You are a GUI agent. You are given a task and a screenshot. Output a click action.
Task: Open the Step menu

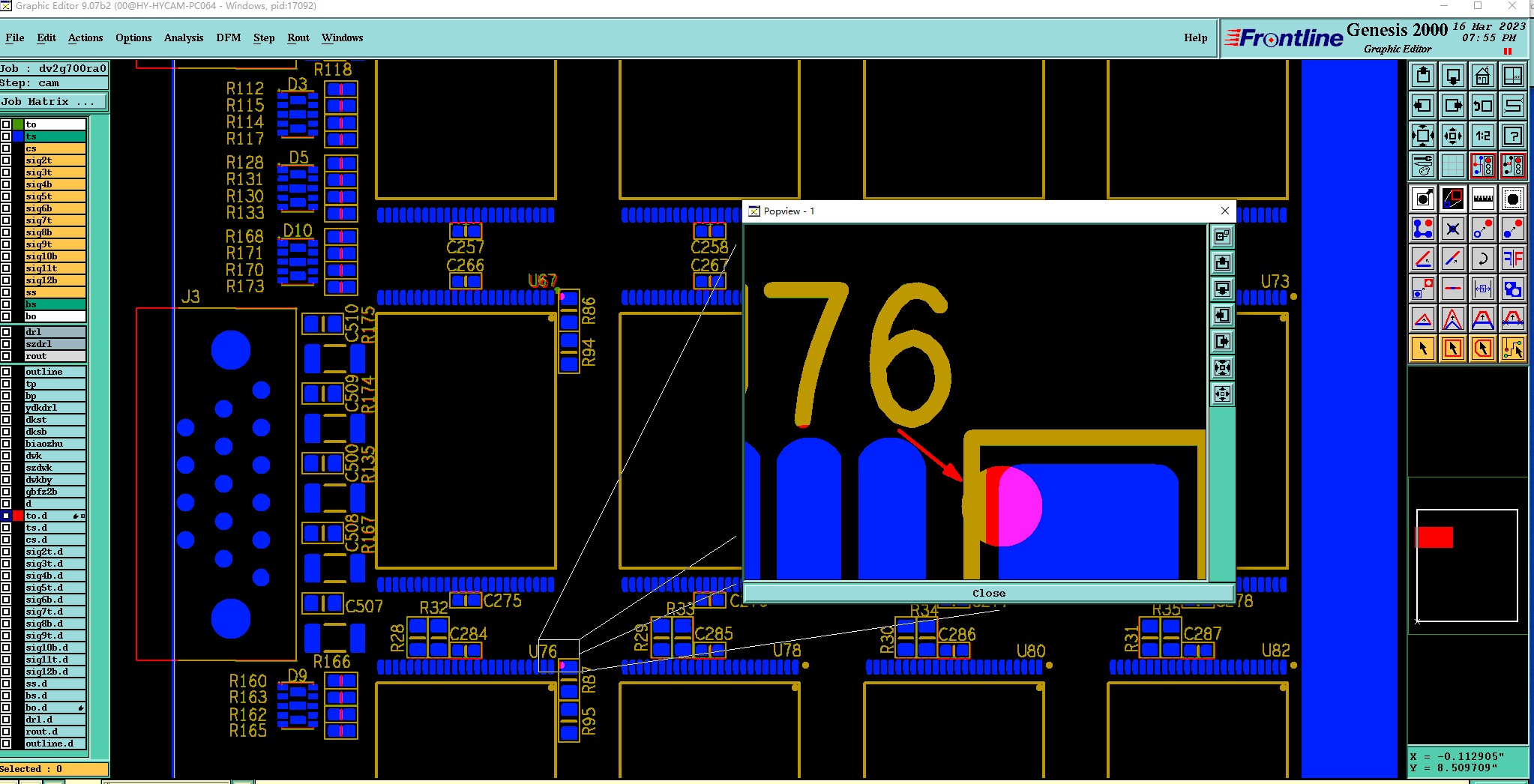[x=264, y=37]
